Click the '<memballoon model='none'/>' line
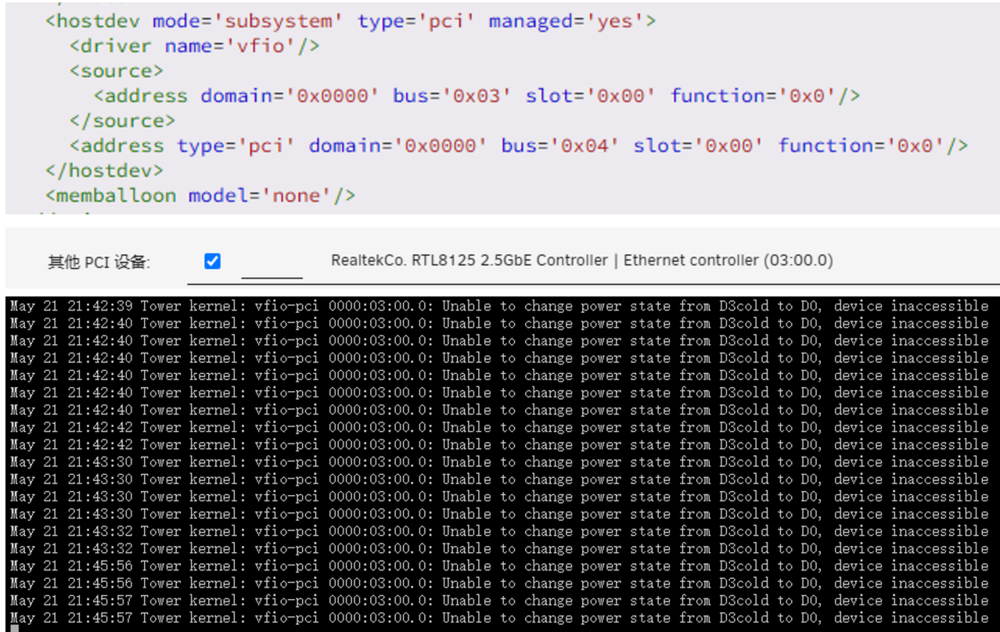This screenshot has height=632, width=1000. 200,195
